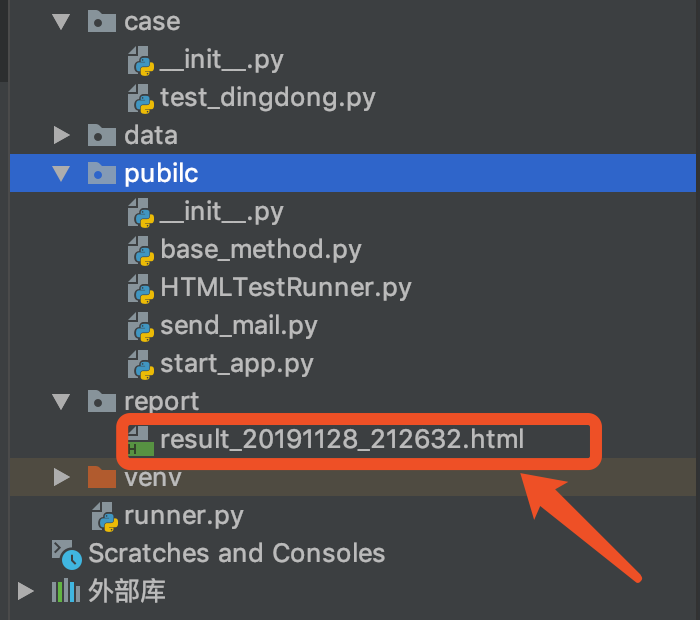Click the 外部库 library bars icon
The width and height of the screenshot is (700, 620).
click(x=66, y=591)
